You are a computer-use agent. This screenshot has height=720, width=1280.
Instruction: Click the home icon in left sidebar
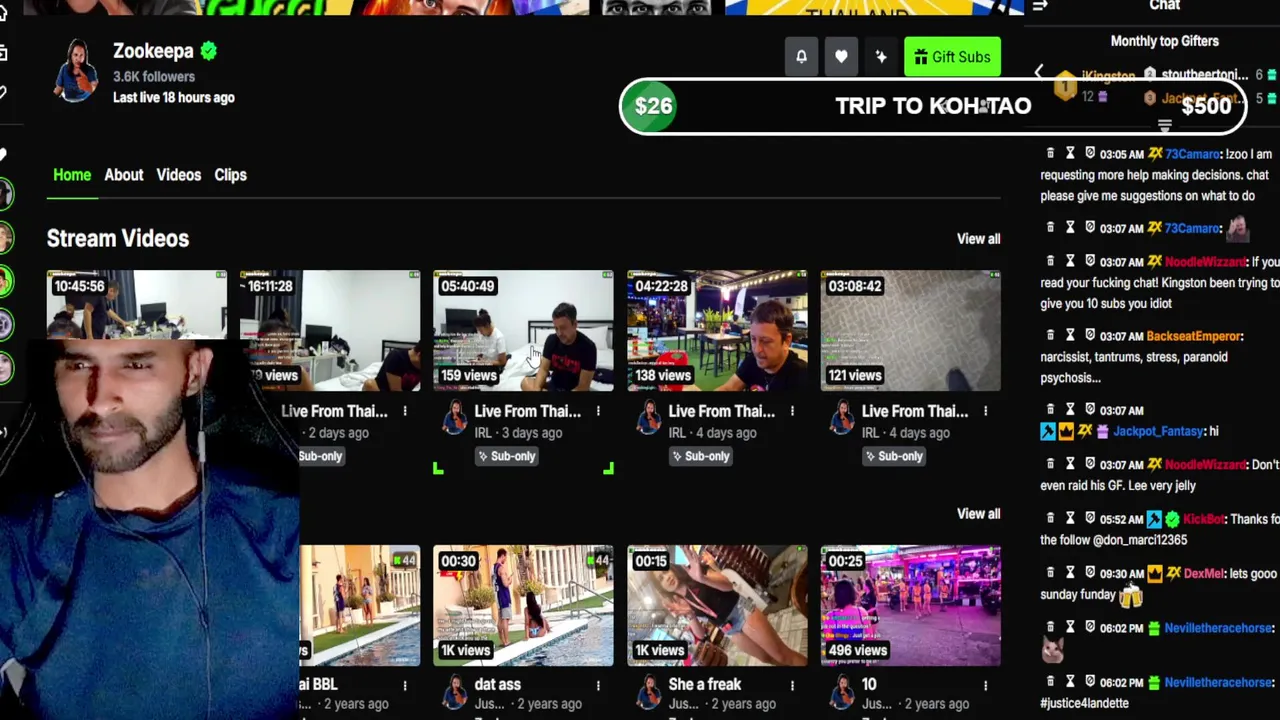pyautogui.click(x=4, y=14)
